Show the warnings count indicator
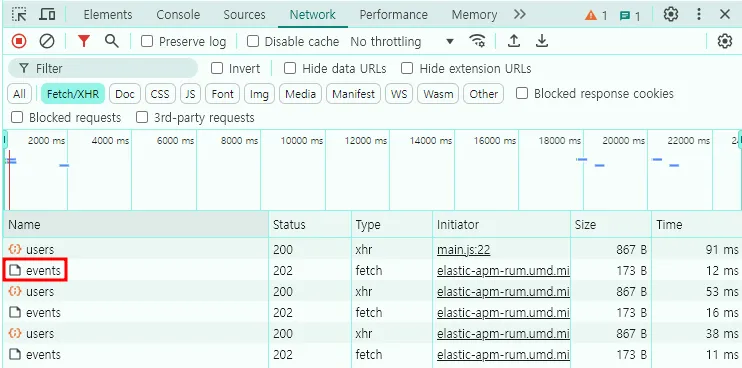 tap(596, 16)
